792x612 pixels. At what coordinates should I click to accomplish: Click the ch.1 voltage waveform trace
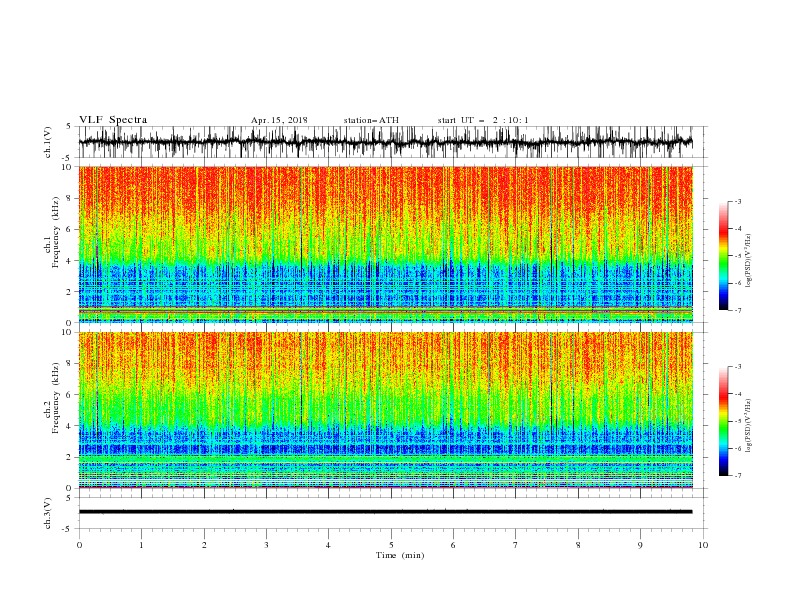pos(385,142)
